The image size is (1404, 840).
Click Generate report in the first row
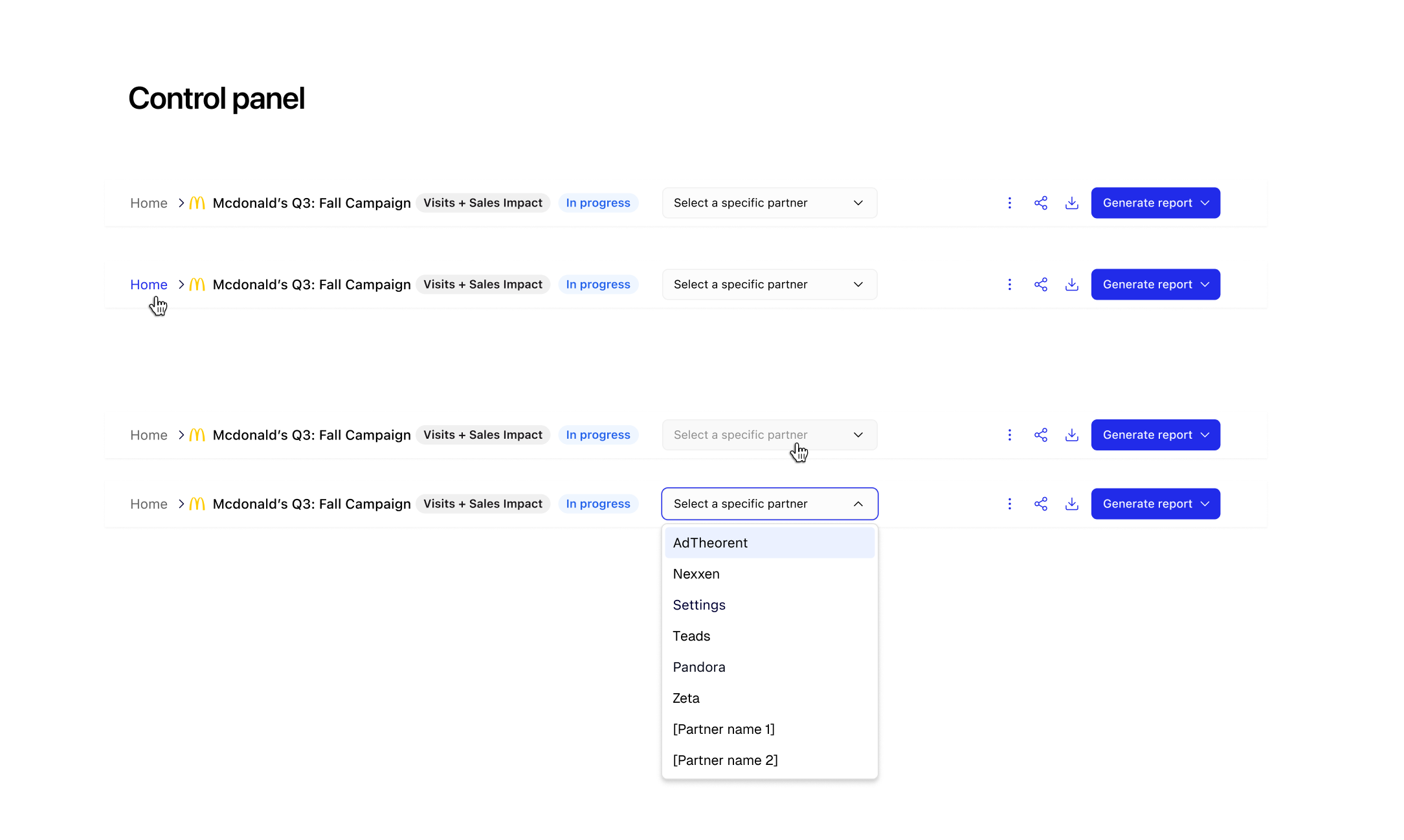pyautogui.click(x=1155, y=203)
